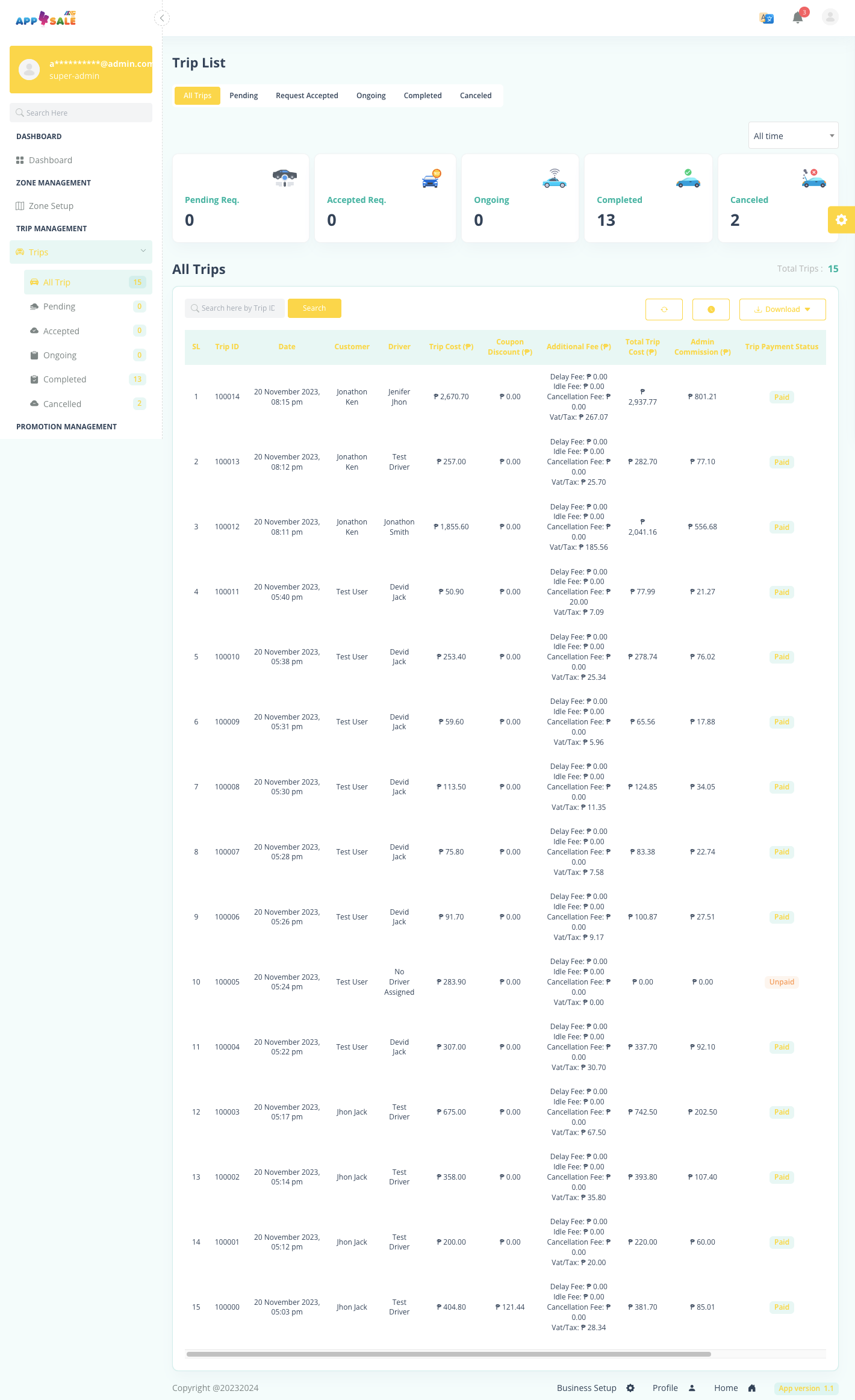Click the Total Trips count 15
This screenshot has height=1400, width=855.
coord(833,269)
